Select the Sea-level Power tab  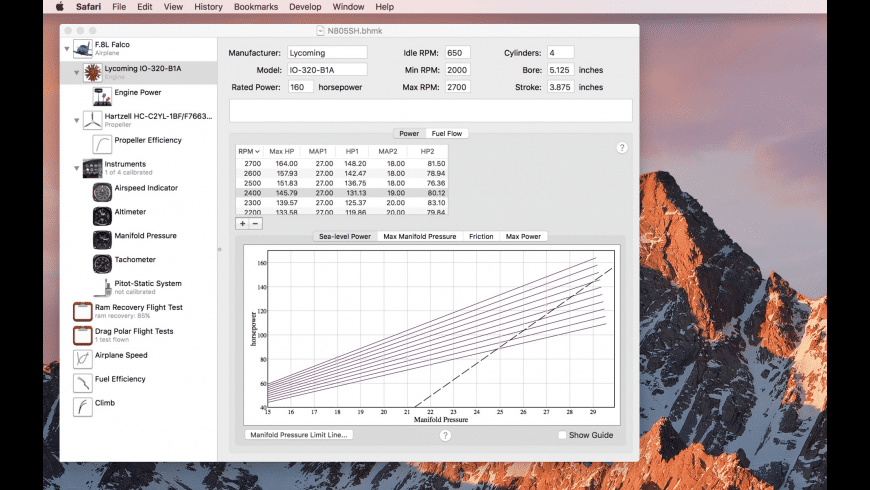(x=345, y=236)
